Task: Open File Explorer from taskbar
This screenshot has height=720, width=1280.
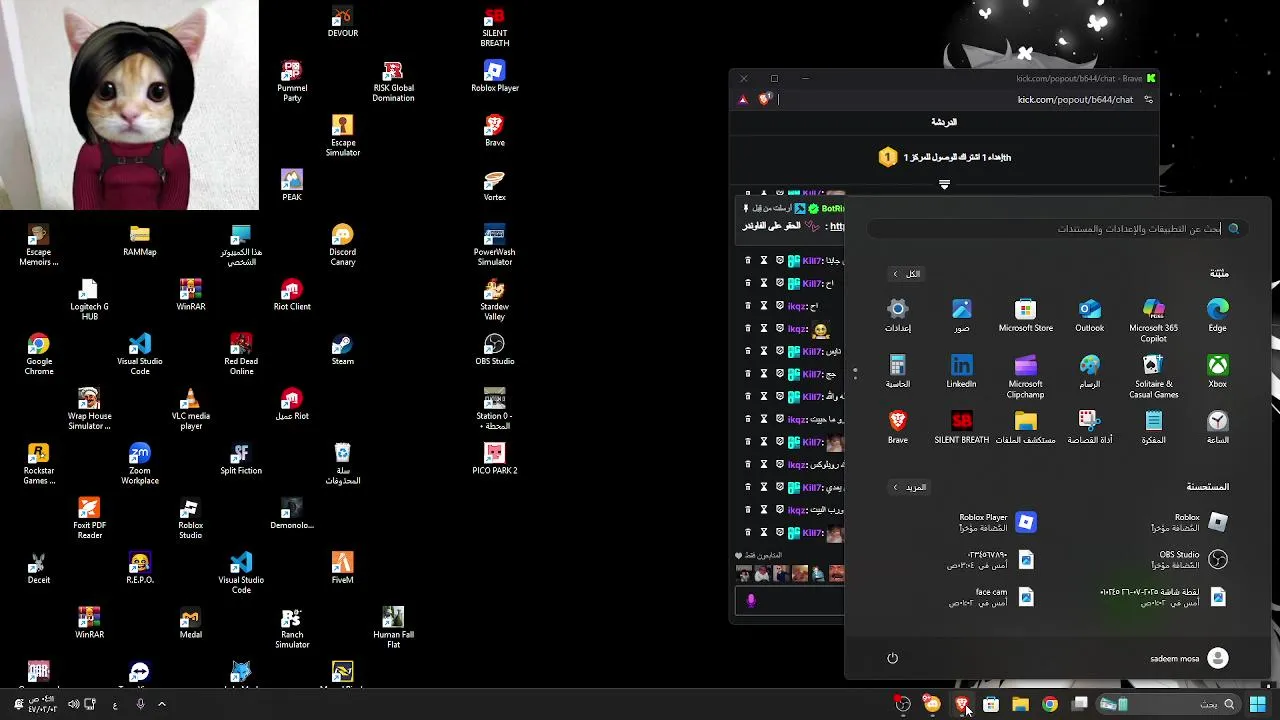Action: coord(1020,704)
